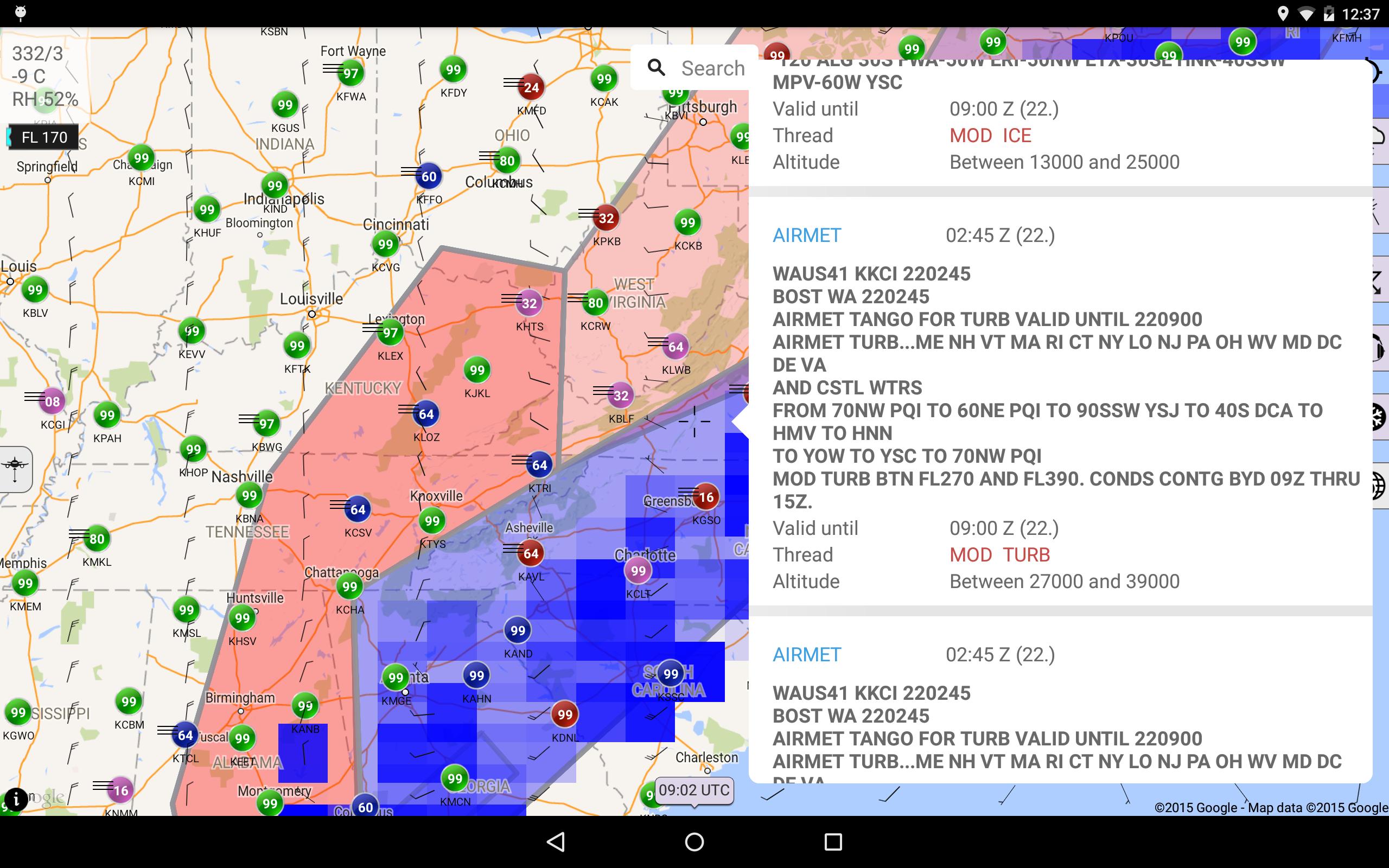The width and height of the screenshot is (1389, 868).
Task: Select the KTRI station marker
Action: (539, 465)
